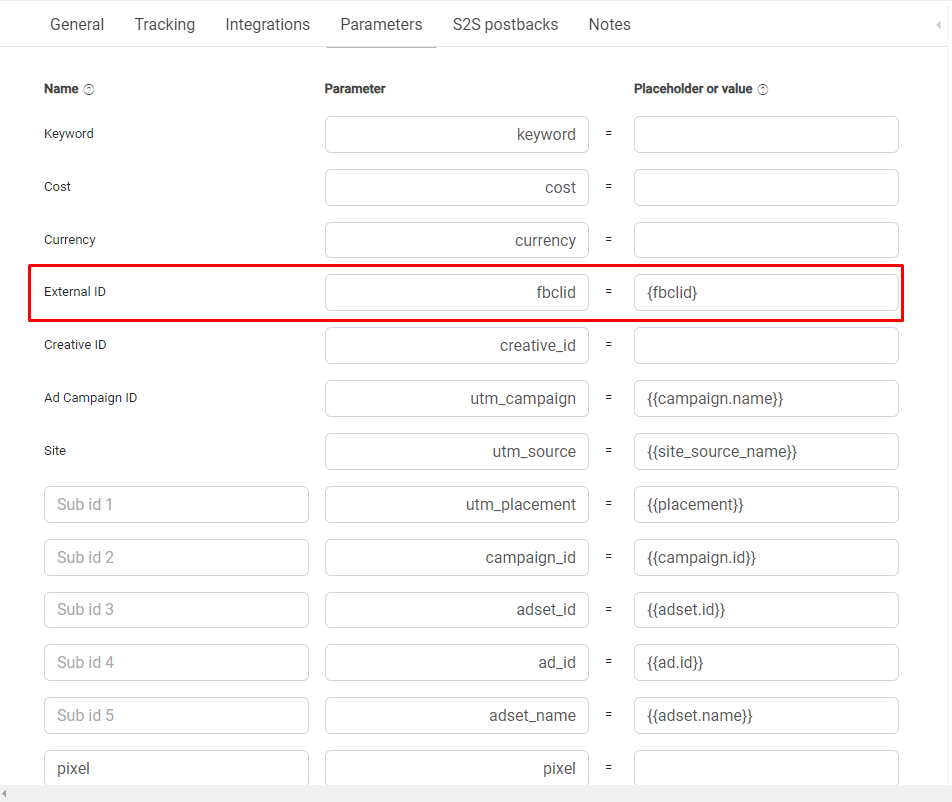Go to S2S postbacks tab

tap(505, 24)
